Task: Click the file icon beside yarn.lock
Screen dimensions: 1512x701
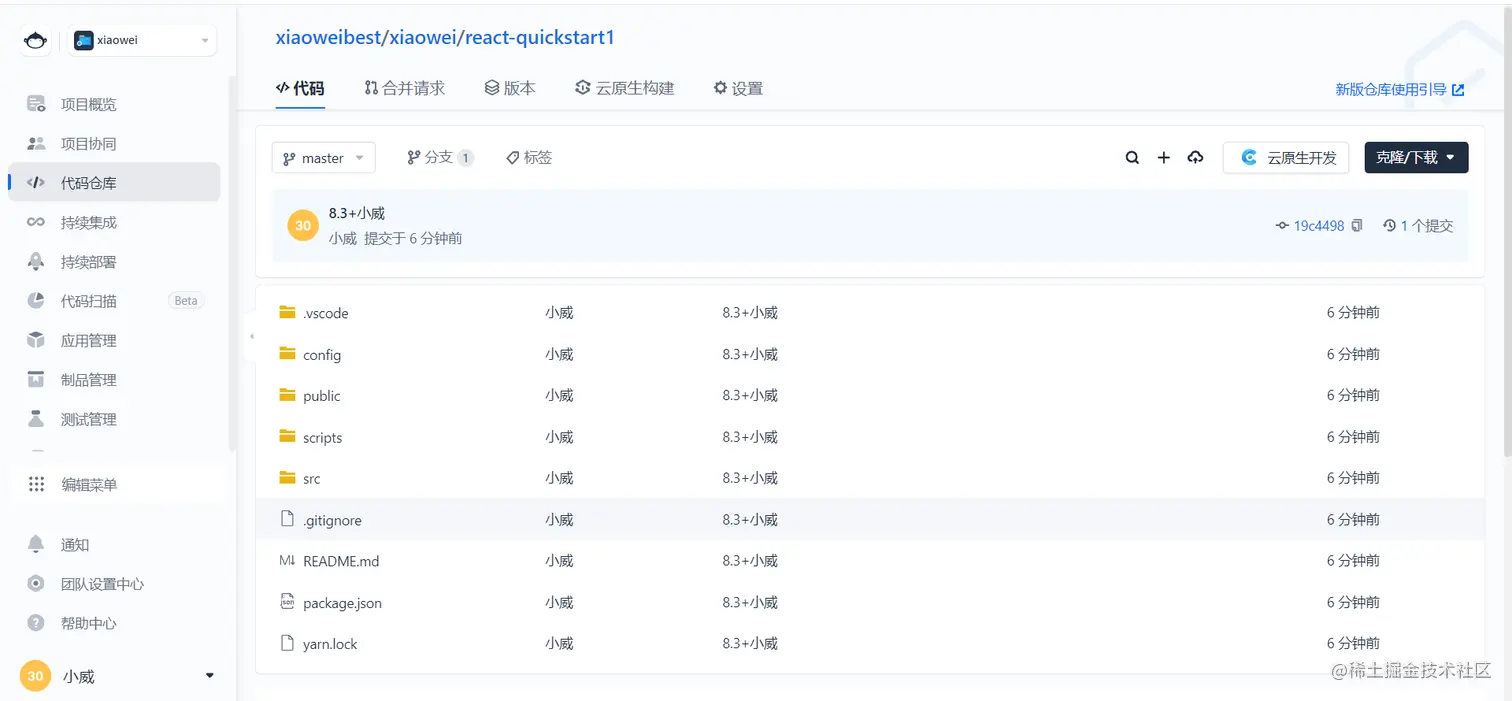Action: [287, 643]
